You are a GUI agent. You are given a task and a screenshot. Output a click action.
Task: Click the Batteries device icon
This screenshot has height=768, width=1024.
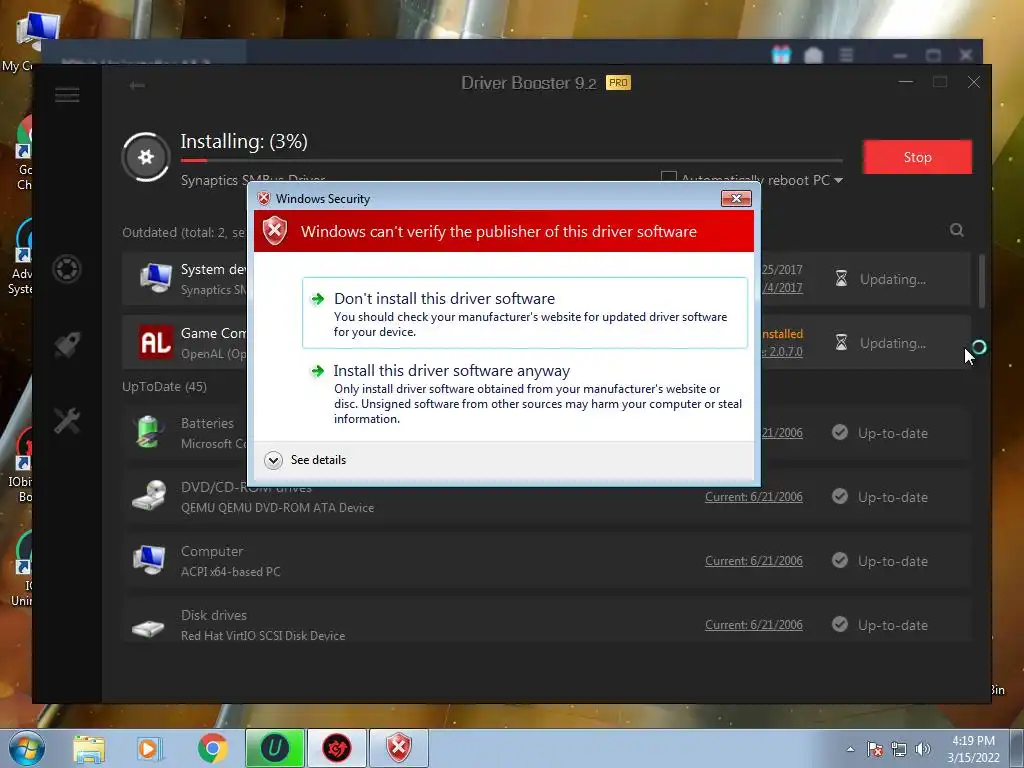(x=149, y=432)
